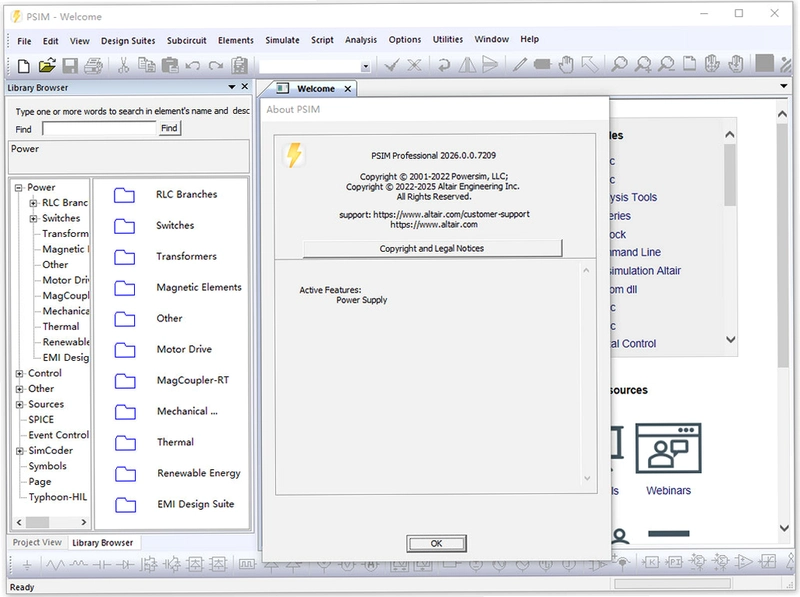Select the Motor Drive folder label
This screenshot has height=597, width=800.
pyautogui.click(x=184, y=350)
